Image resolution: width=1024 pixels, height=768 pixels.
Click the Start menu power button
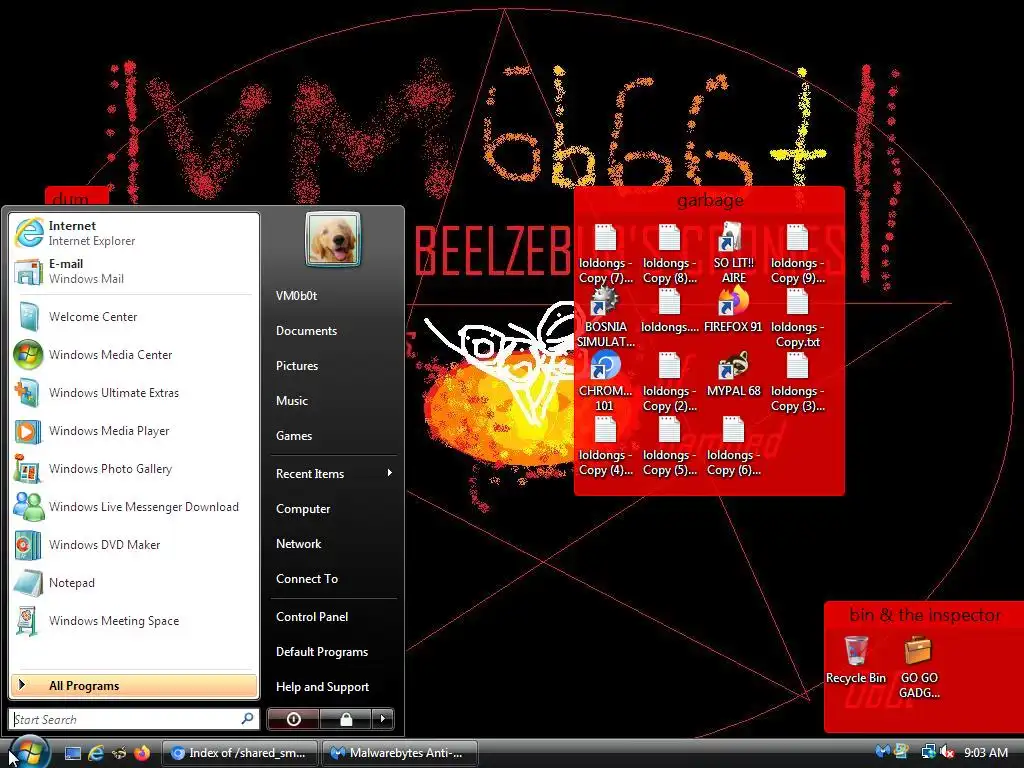(293, 719)
